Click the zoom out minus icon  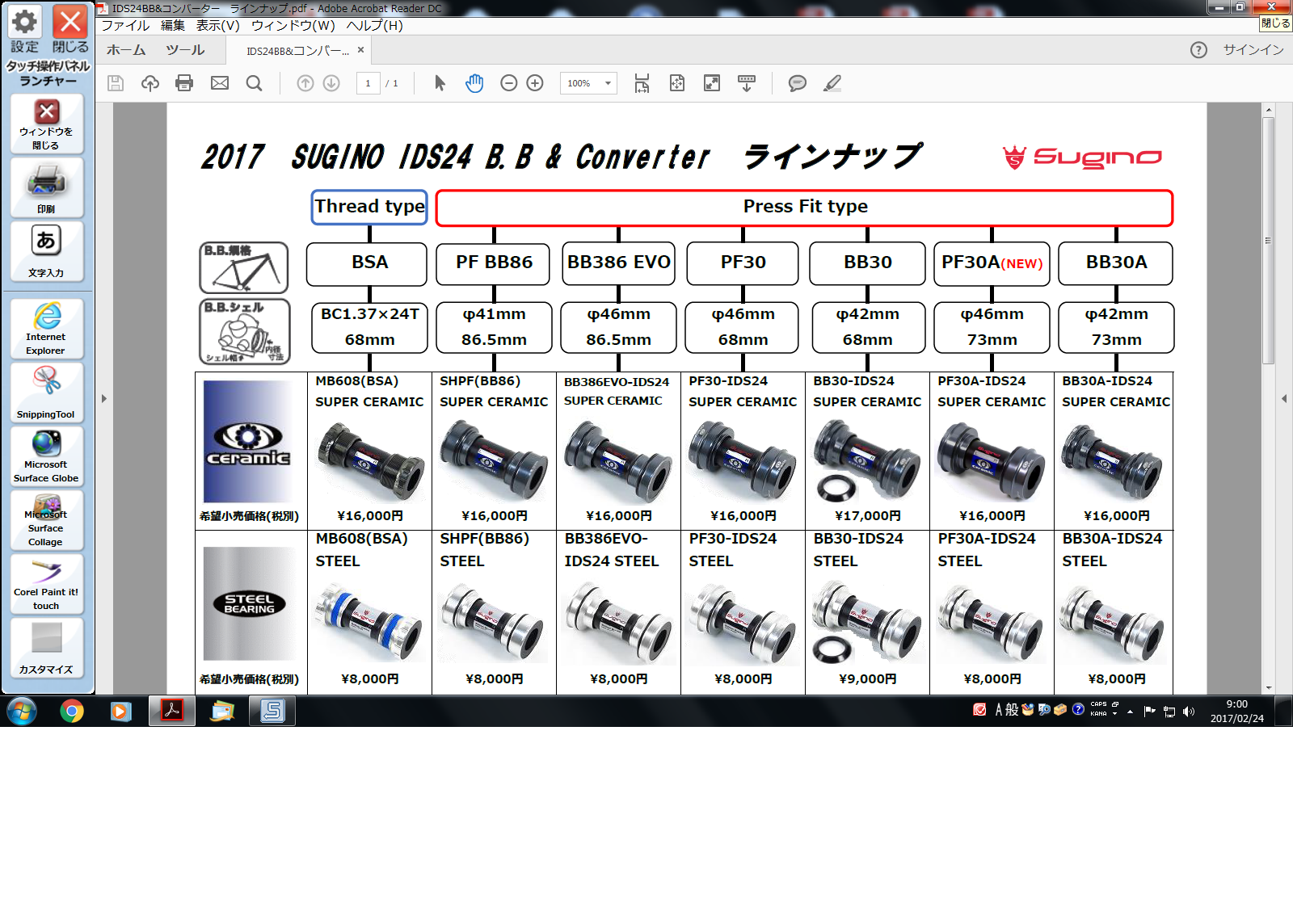click(508, 83)
